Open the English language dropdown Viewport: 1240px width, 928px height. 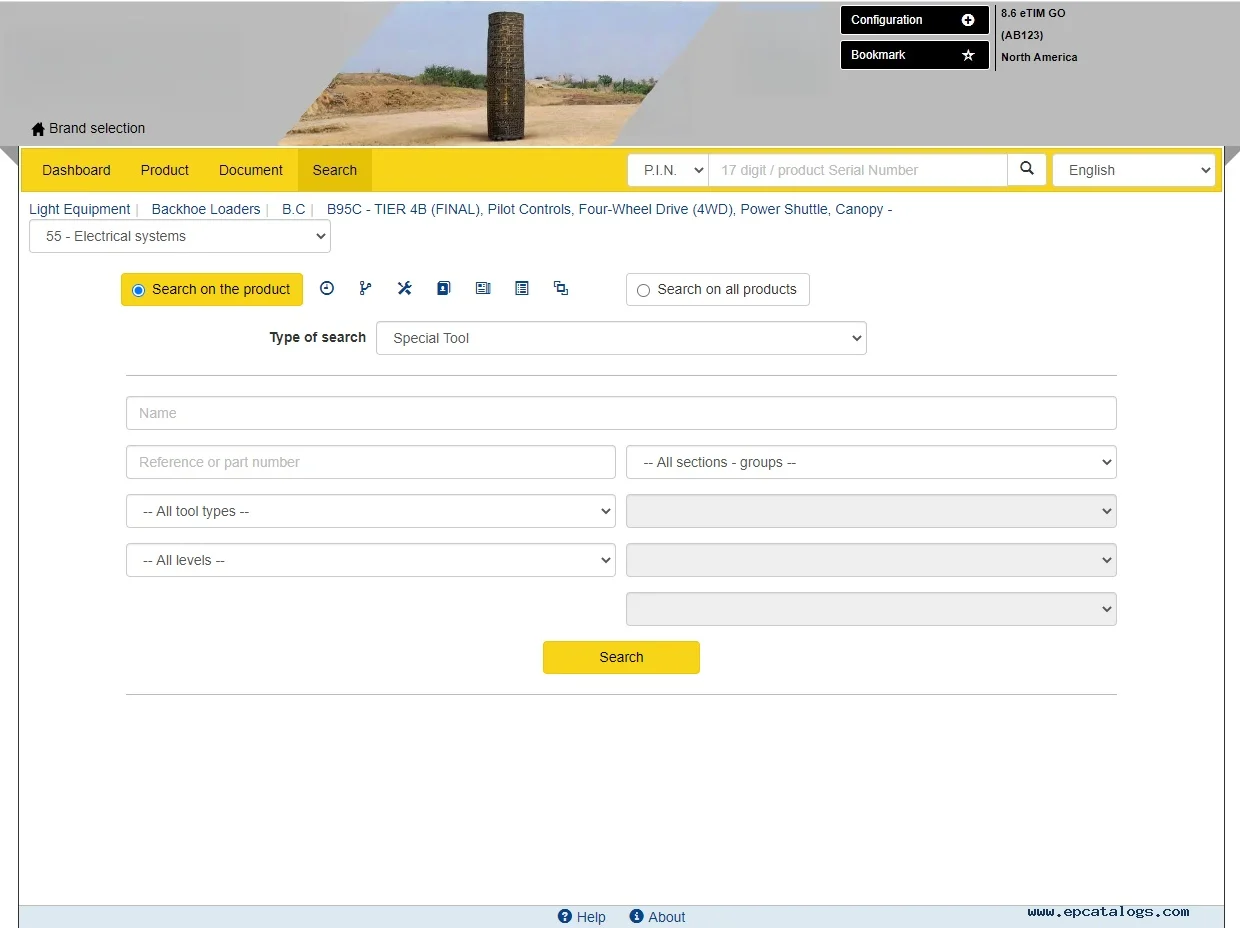point(1134,170)
